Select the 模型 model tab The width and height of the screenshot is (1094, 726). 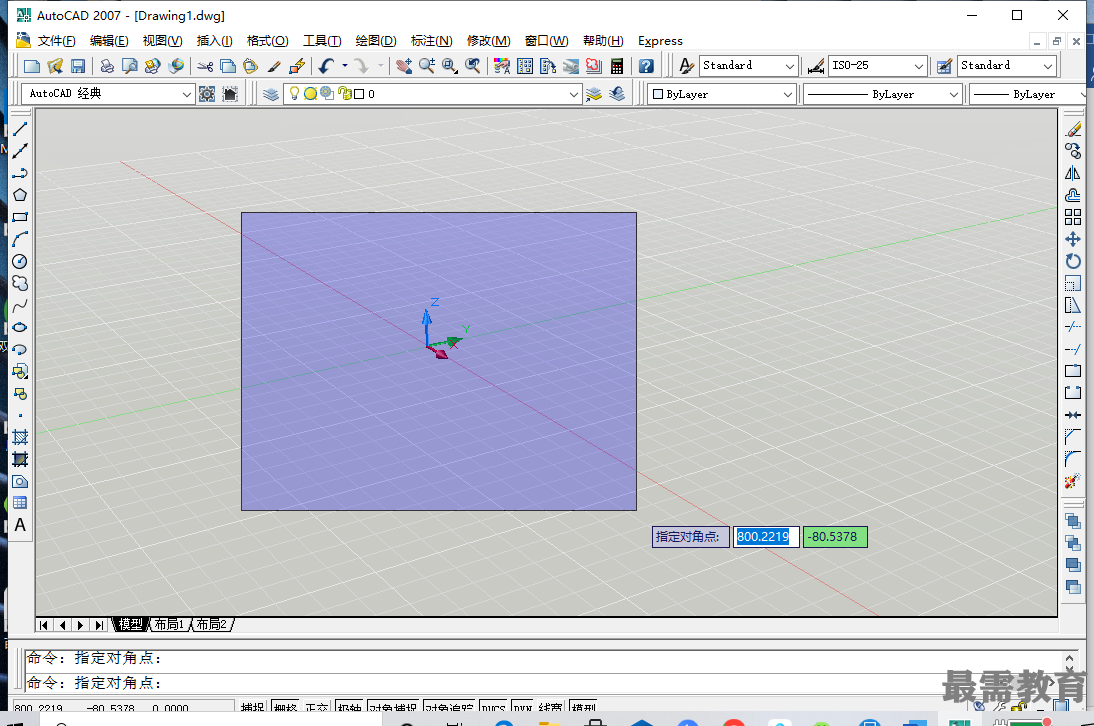pyautogui.click(x=130, y=624)
